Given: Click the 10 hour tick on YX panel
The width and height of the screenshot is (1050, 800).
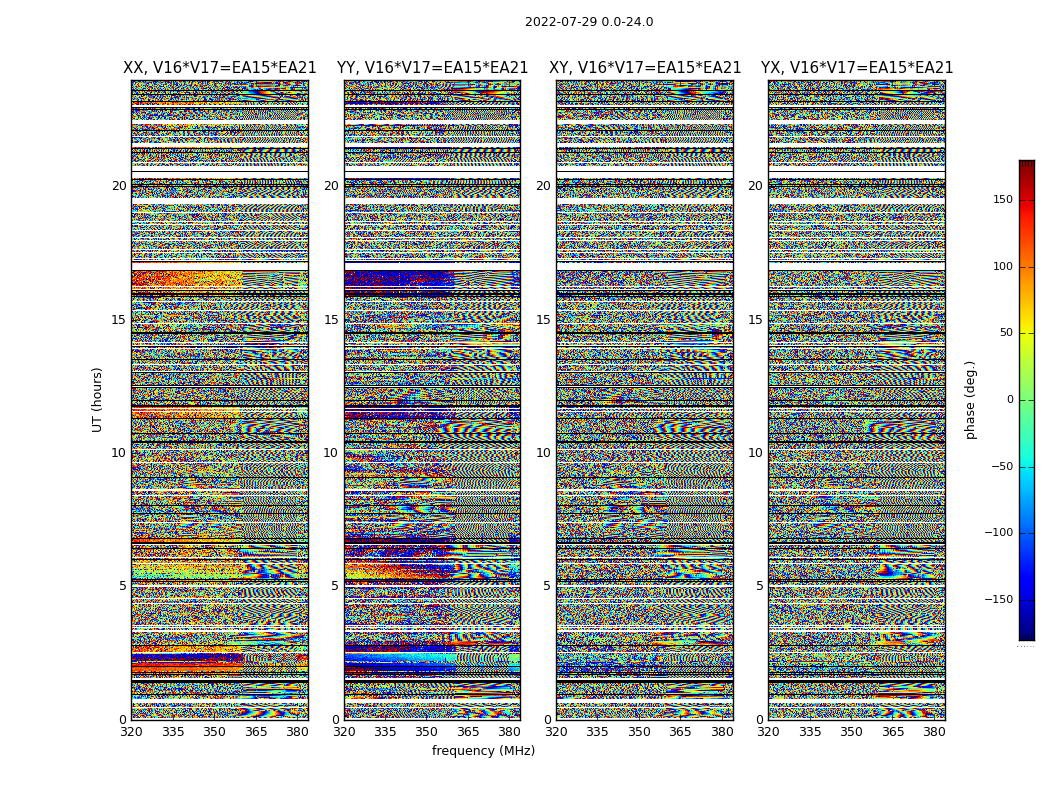Looking at the screenshot, I should (x=755, y=453).
